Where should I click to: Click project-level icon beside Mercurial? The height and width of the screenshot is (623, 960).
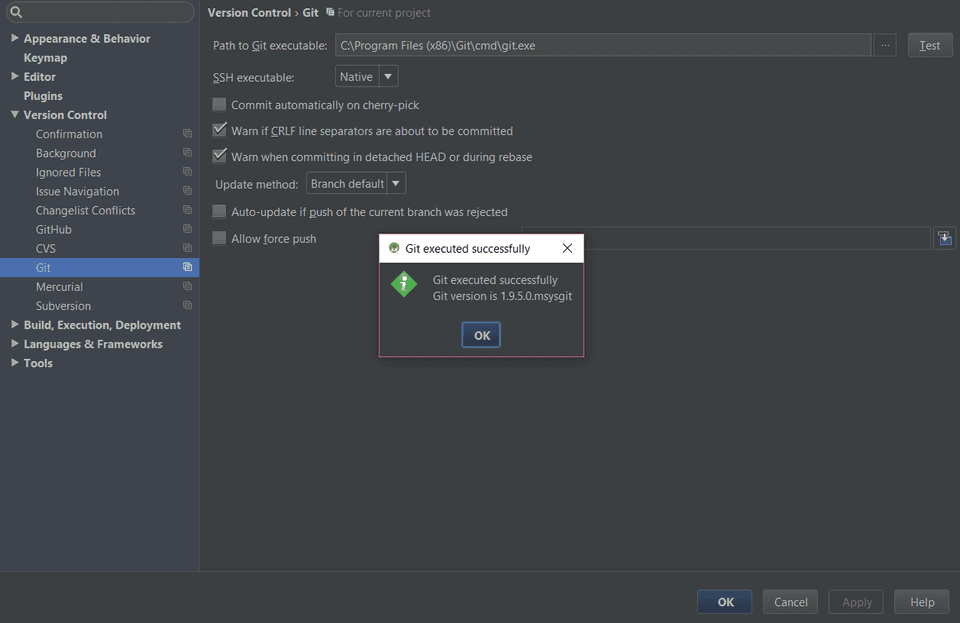click(187, 287)
